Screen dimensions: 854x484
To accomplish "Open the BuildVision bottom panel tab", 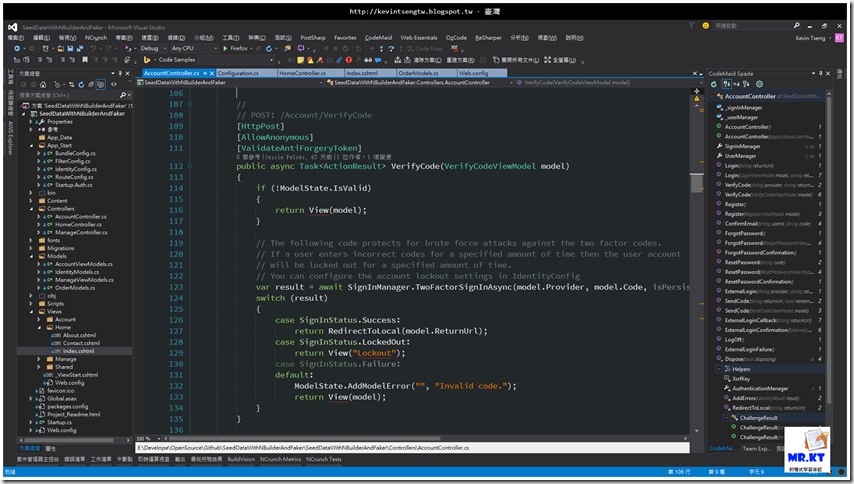I will pyautogui.click(x=241, y=460).
